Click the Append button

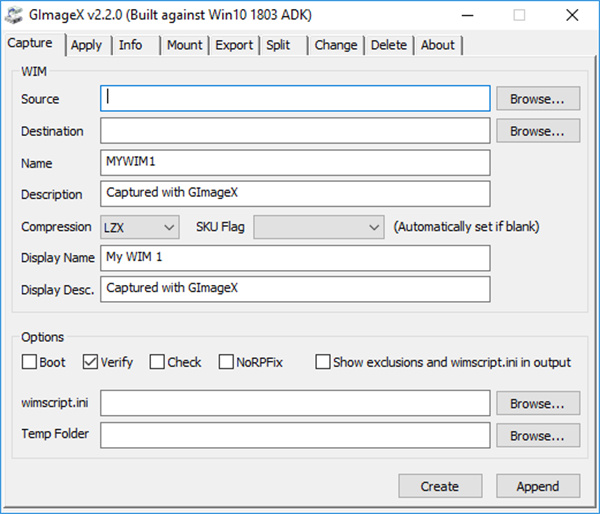tap(538, 486)
